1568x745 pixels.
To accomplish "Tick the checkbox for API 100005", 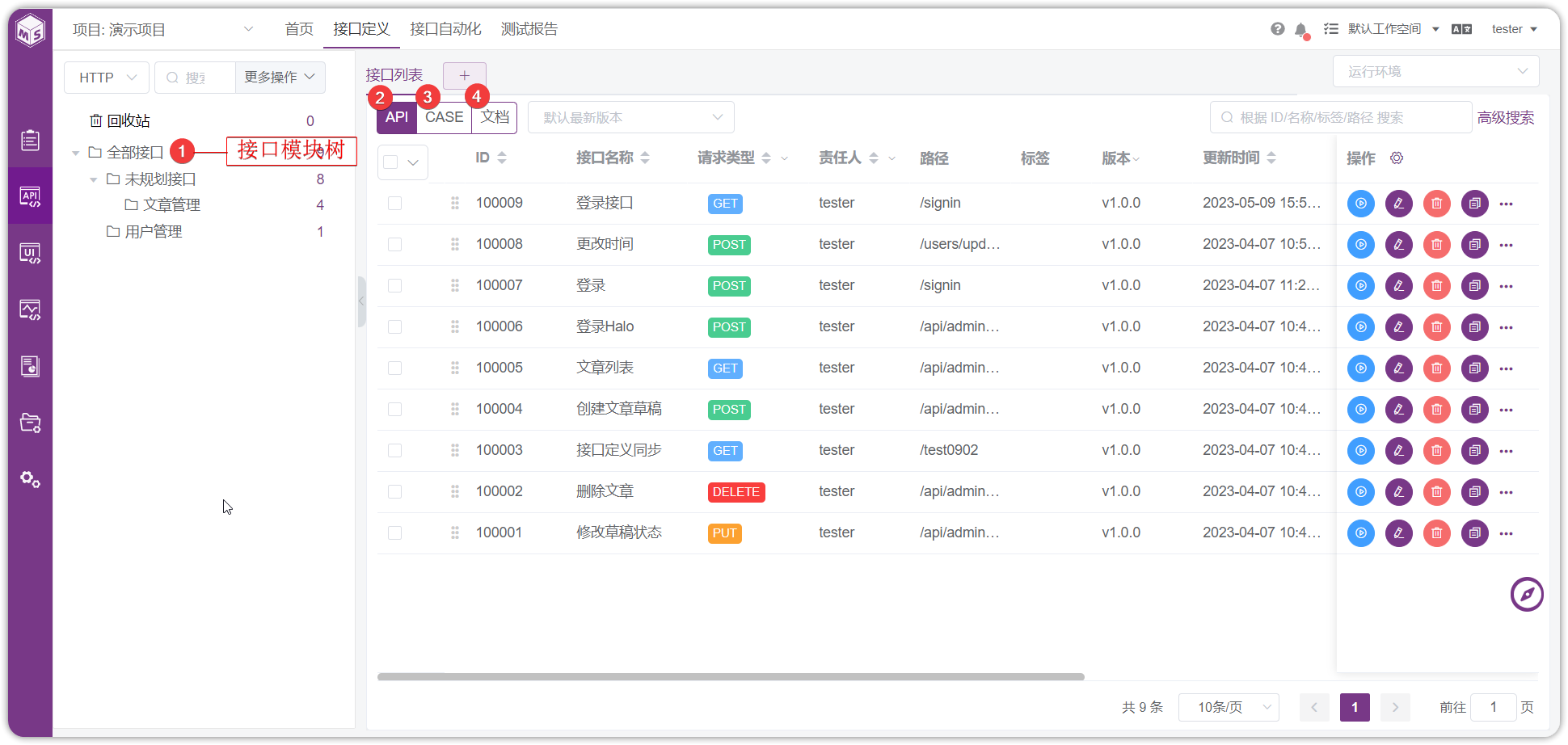I will [394, 368].
